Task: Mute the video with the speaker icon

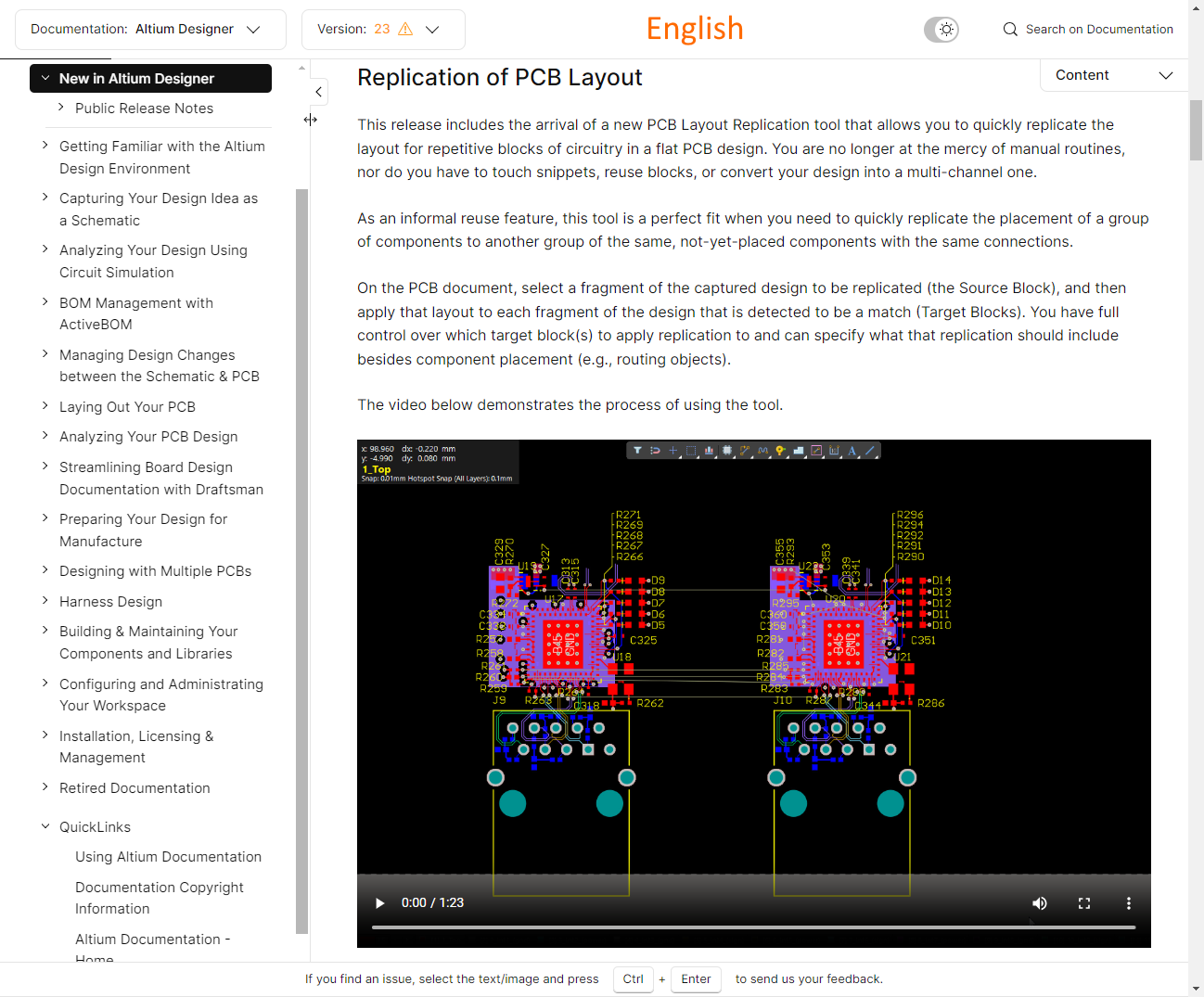Action: pyautogui.click(x=1040, y=903)
